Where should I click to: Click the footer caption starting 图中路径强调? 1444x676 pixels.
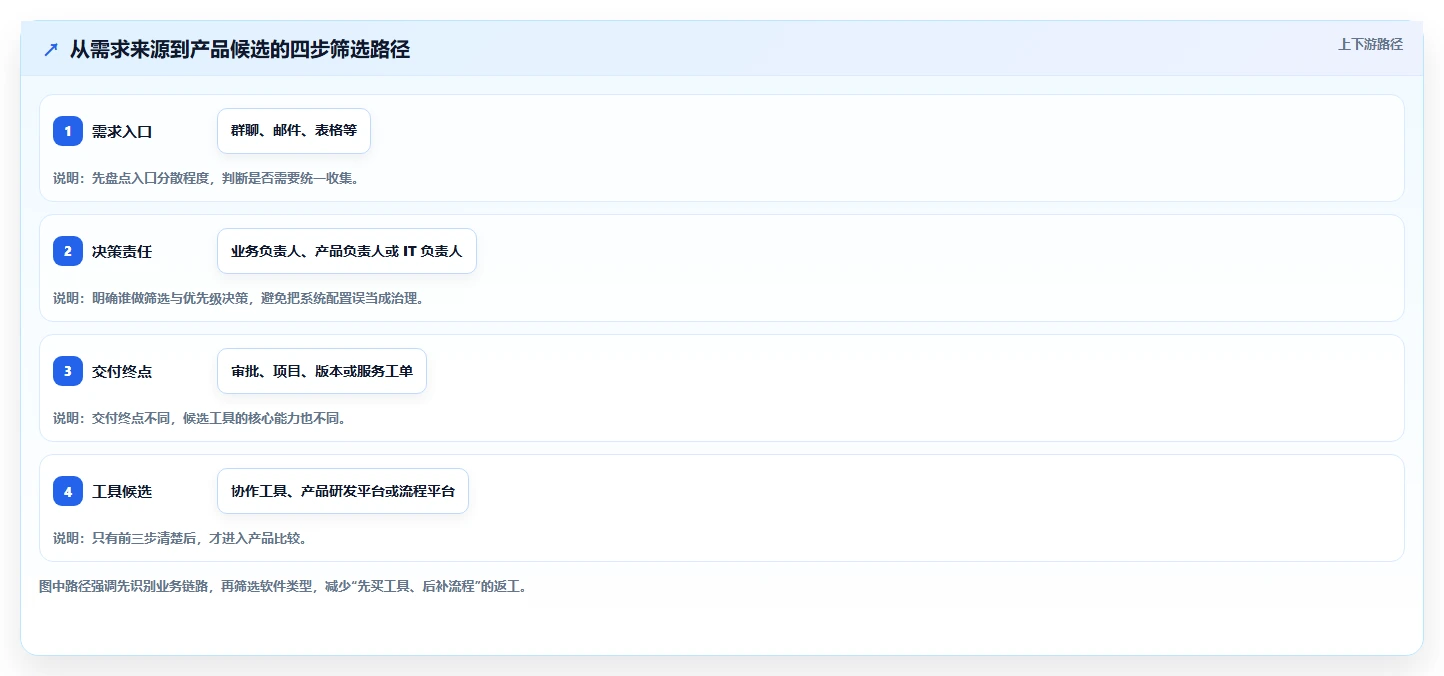tap(283, 586)
